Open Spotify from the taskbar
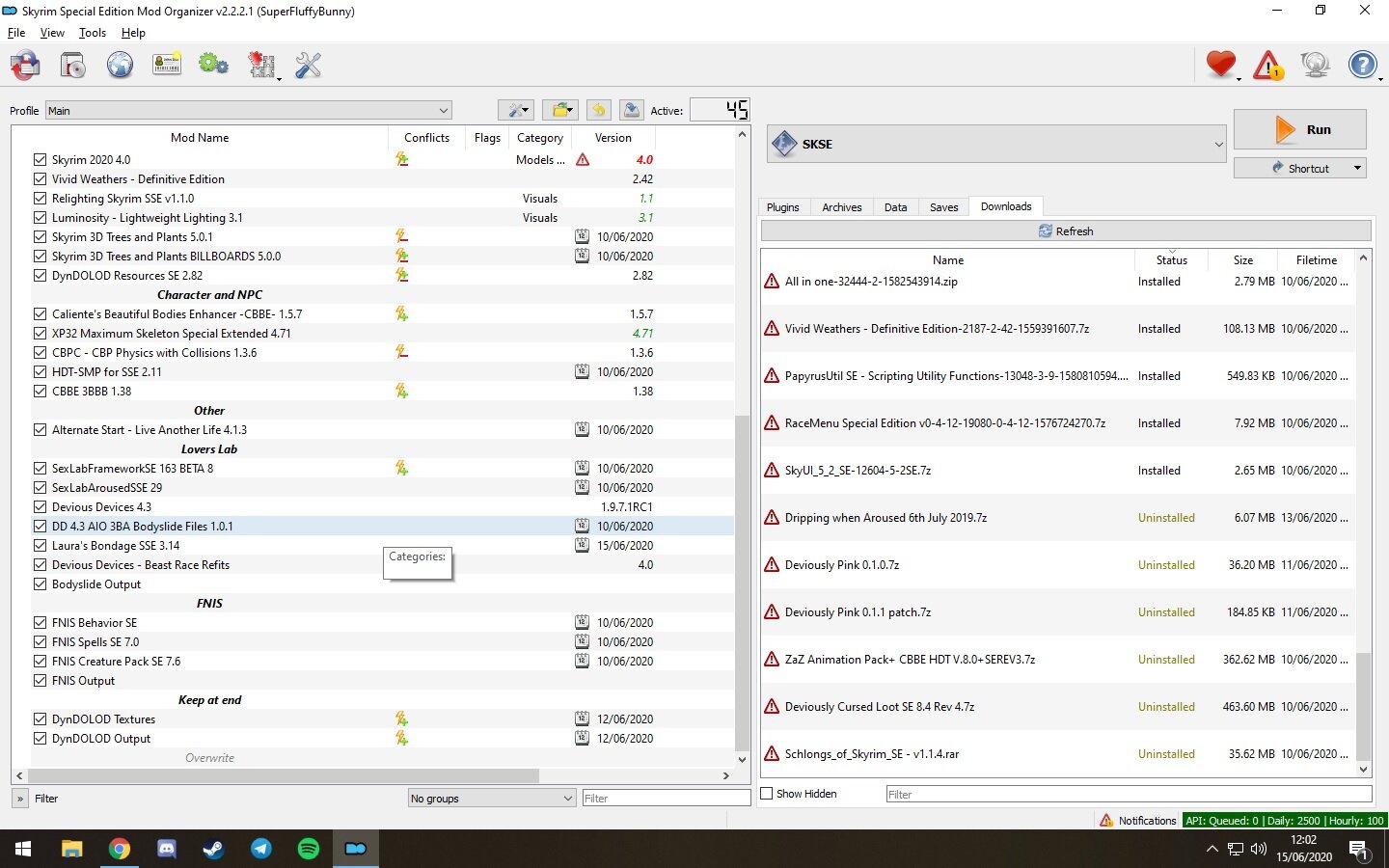The height and width of the screenshot is (868, 1389). (308, 849)
